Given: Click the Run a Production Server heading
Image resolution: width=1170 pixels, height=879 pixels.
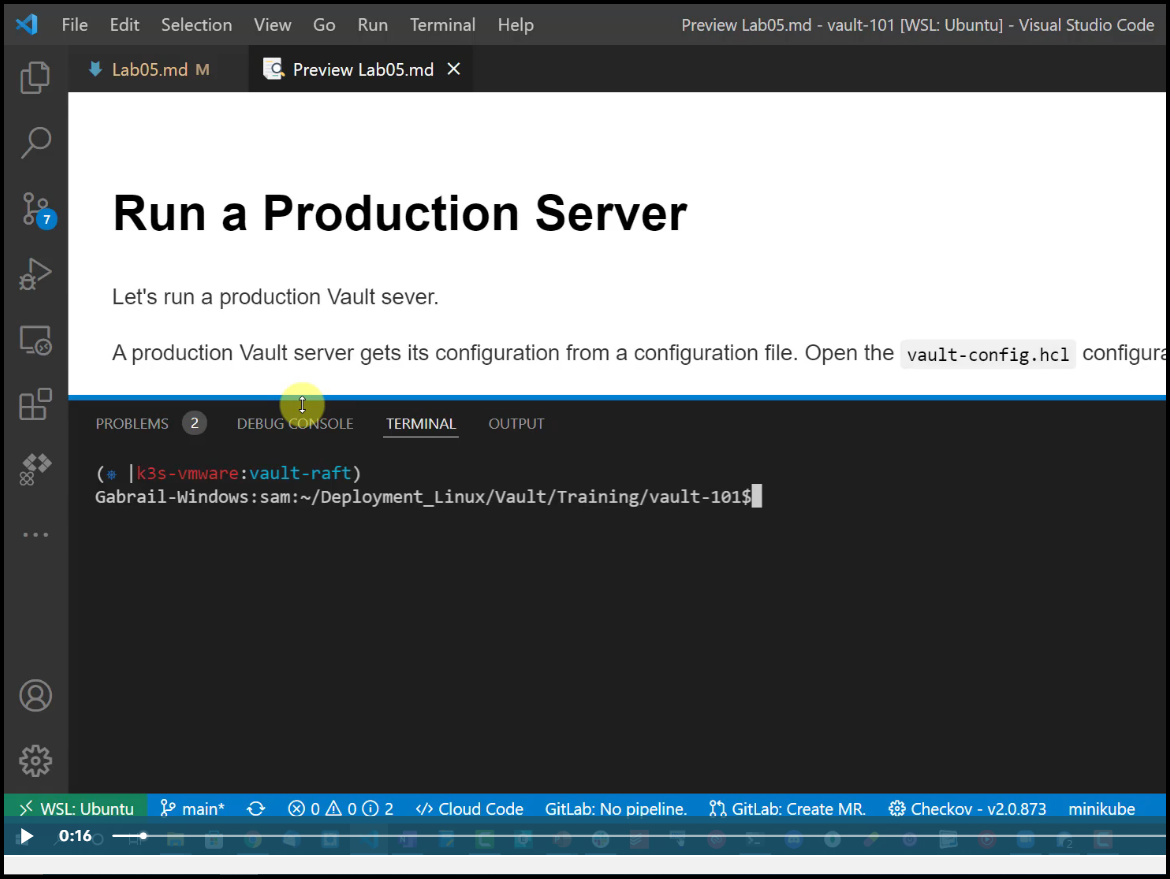Looking at the screenshot, I should (x=399, y=213).
